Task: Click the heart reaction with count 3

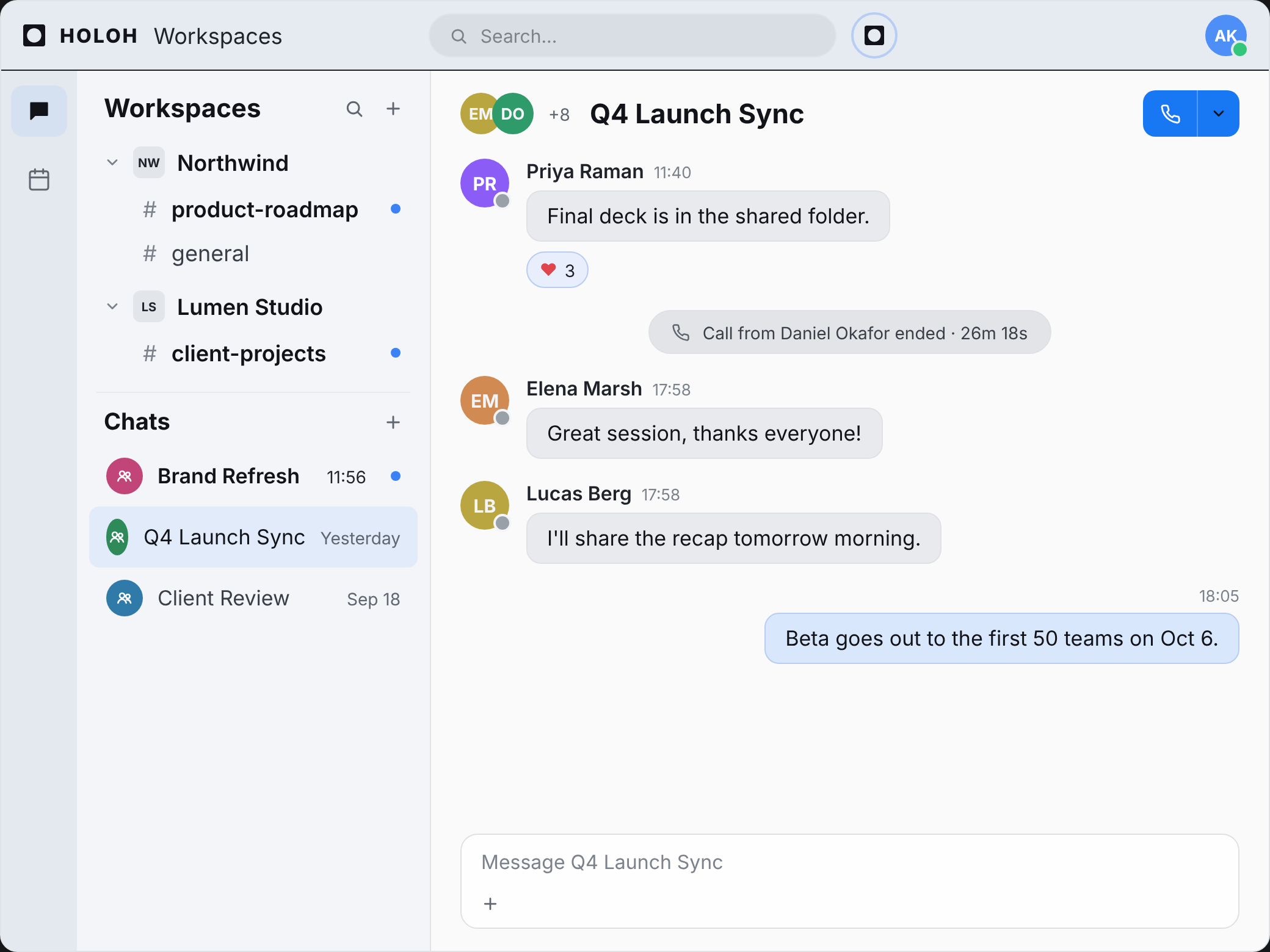Action: pyautogui.click(x=557, y=270)
